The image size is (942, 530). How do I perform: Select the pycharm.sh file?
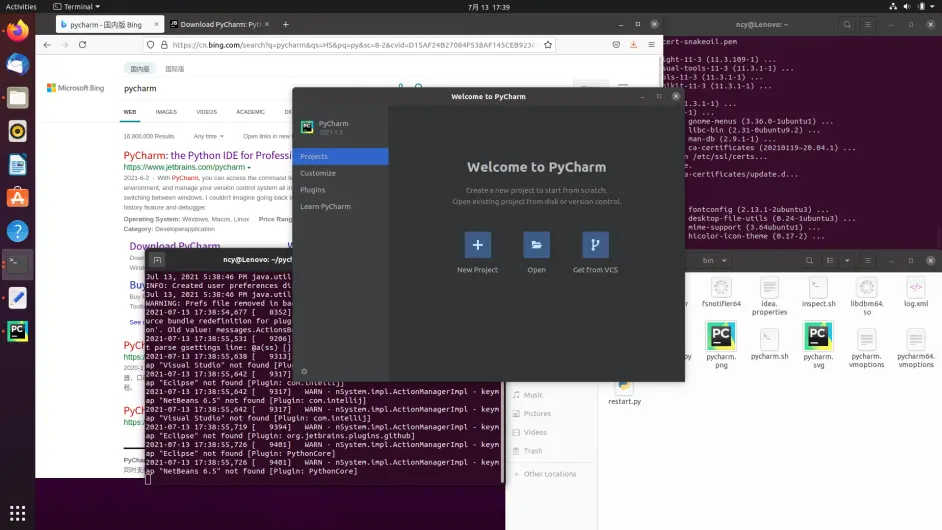(769, 344)
